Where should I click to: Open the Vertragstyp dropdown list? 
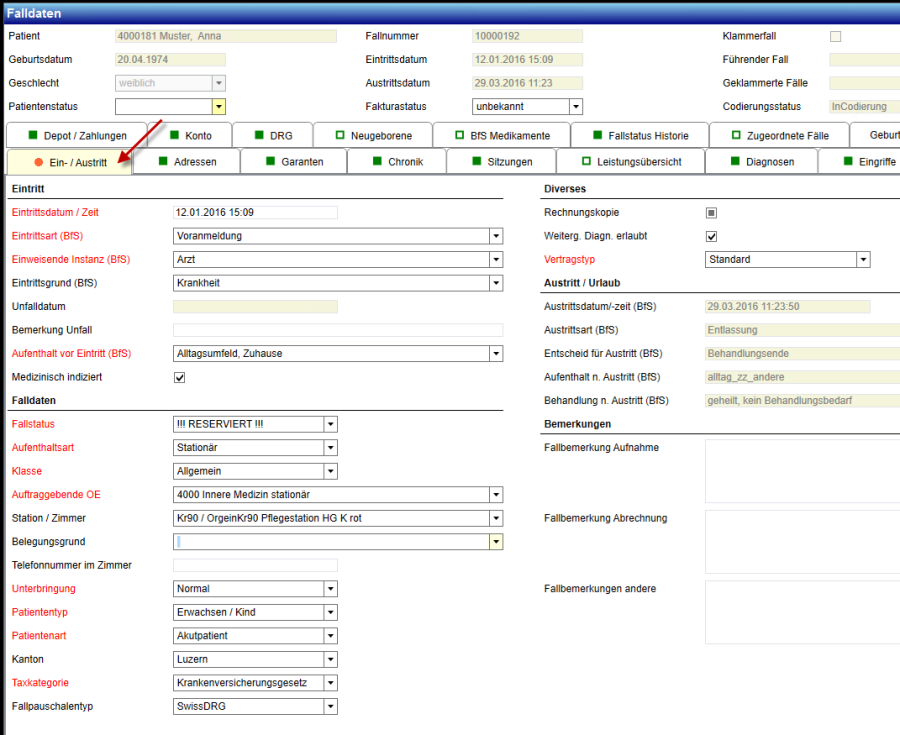pos(862,260)
